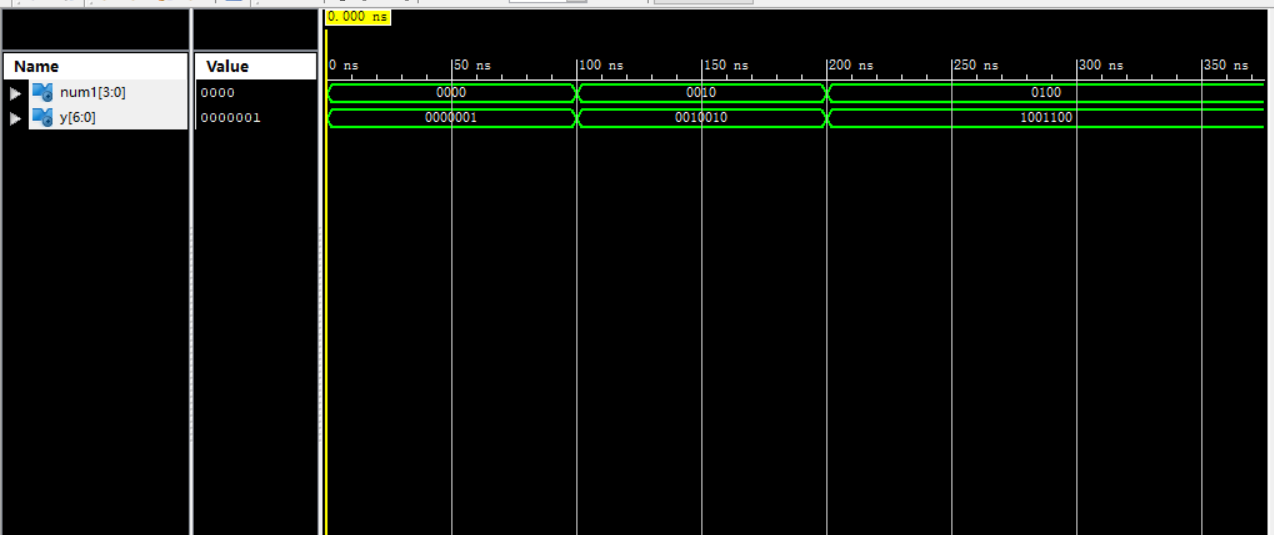Click the yellow 0.000 ns cursor marker

pyautogui.click(x=358, y=17)
